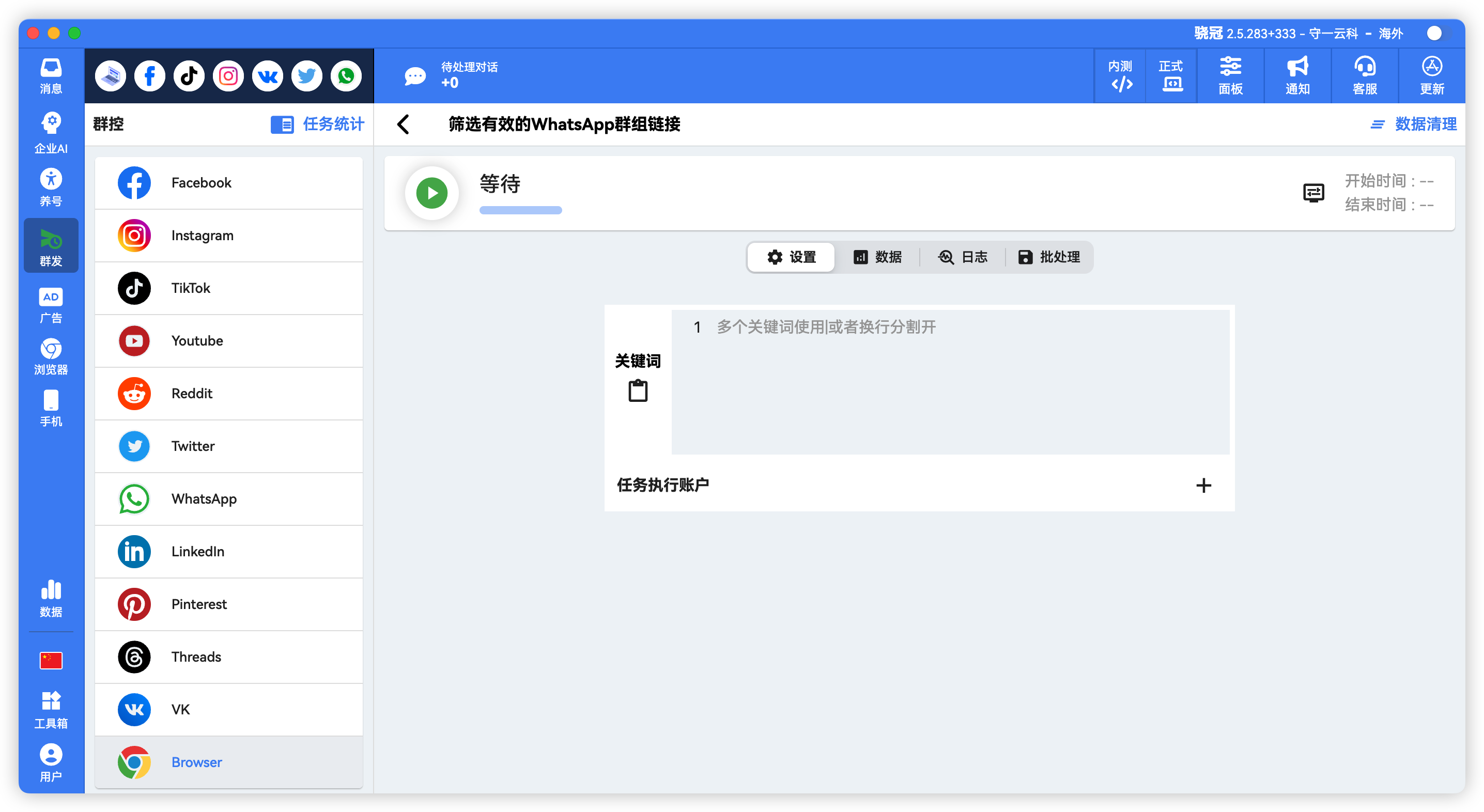Select VK in the platform list

(x=229, y=710)
